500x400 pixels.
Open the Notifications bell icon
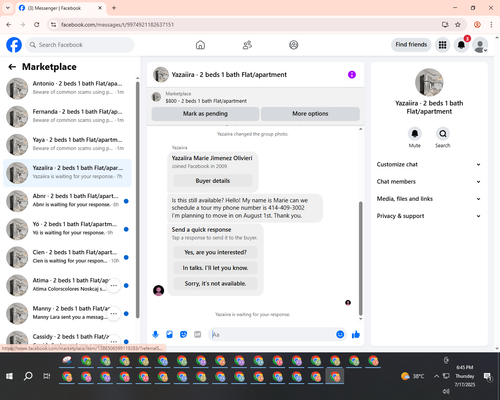point(461,45)
